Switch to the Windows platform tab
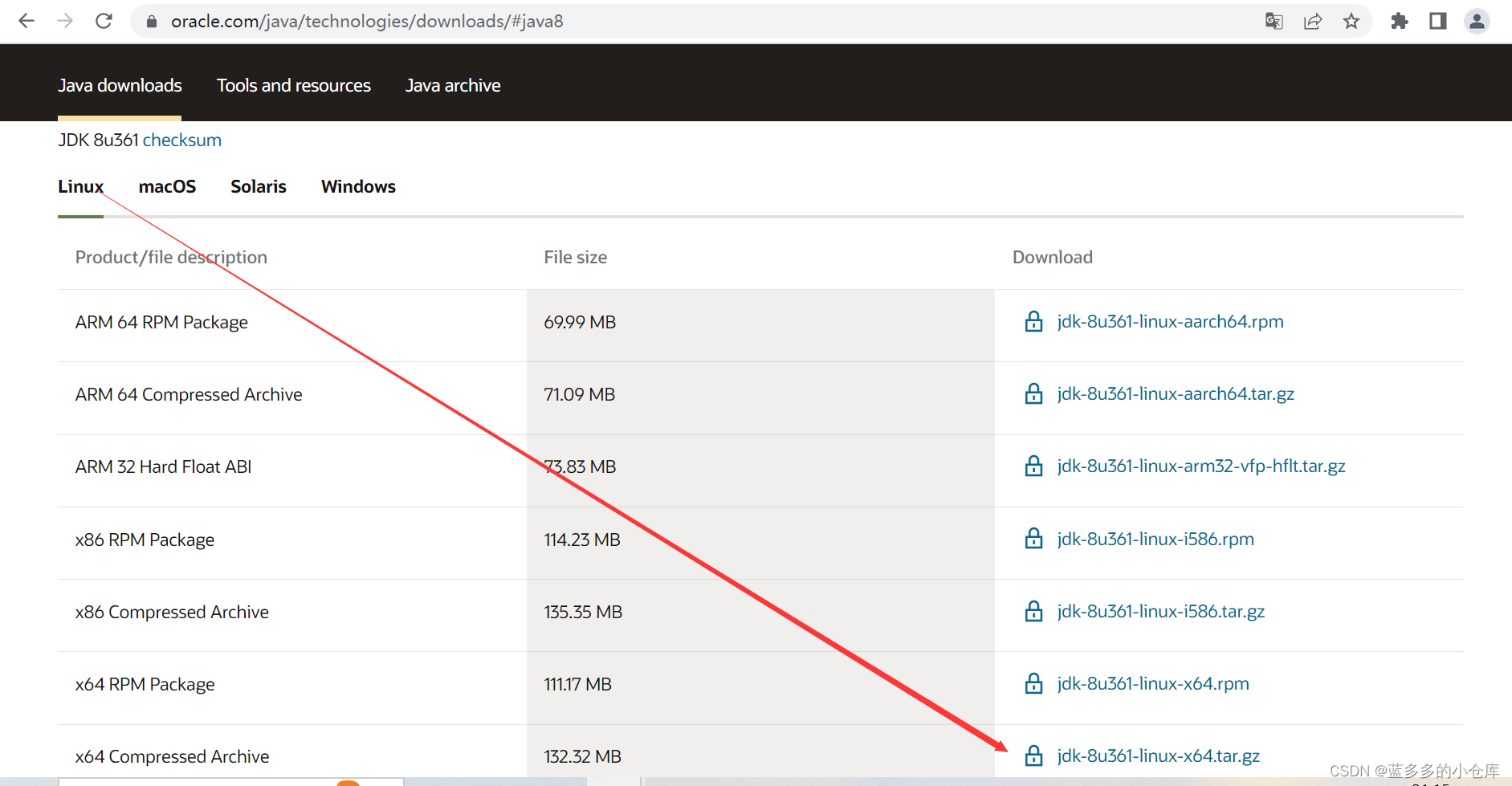 (358, 186)
